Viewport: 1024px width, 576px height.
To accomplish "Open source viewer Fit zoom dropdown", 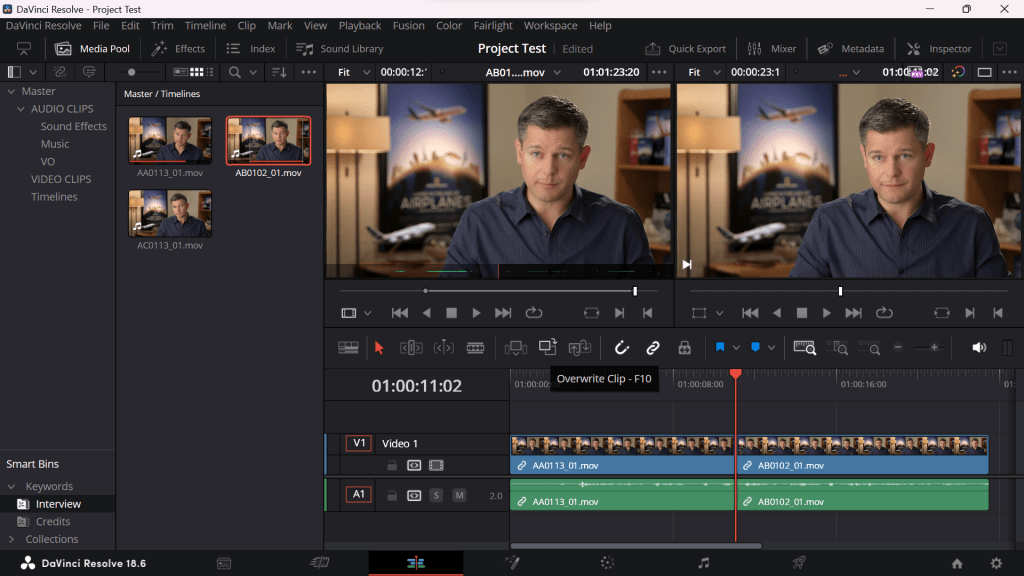I will point(353,72).
